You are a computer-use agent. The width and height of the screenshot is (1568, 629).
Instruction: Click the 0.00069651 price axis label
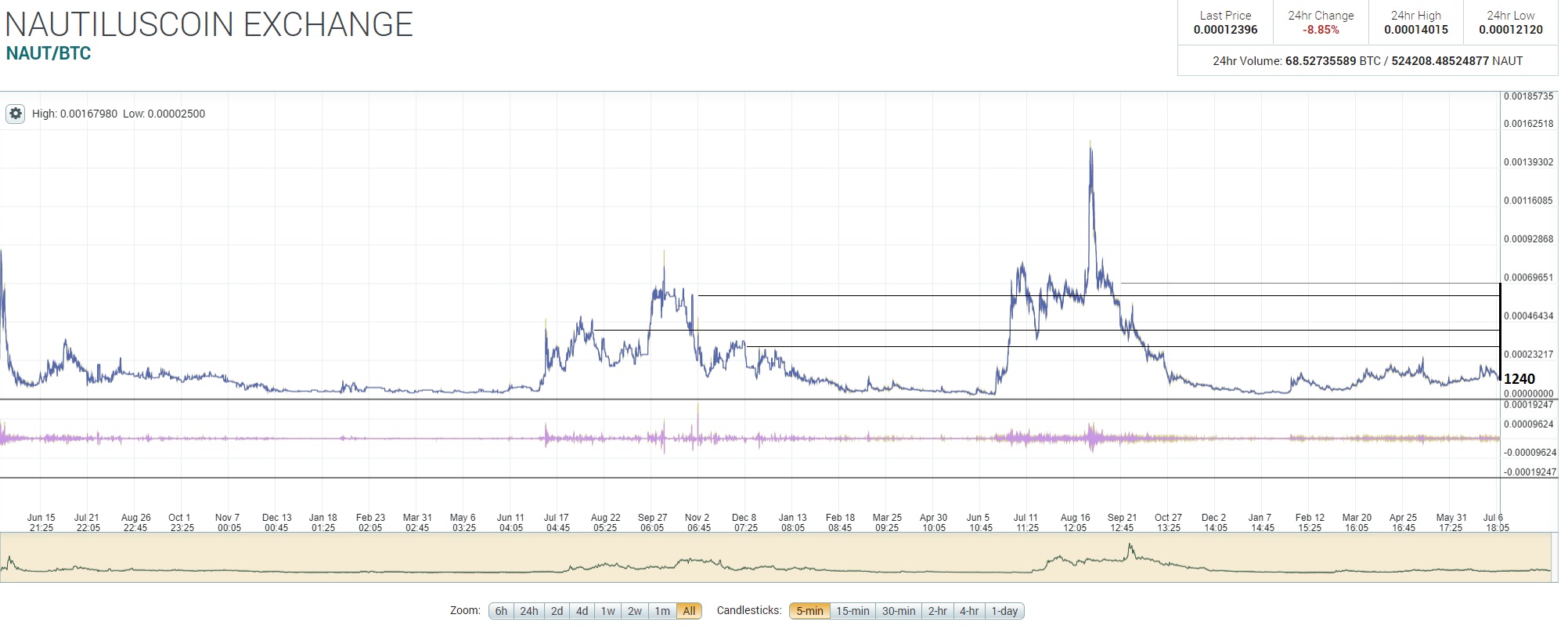click(x=1528, y=277)
